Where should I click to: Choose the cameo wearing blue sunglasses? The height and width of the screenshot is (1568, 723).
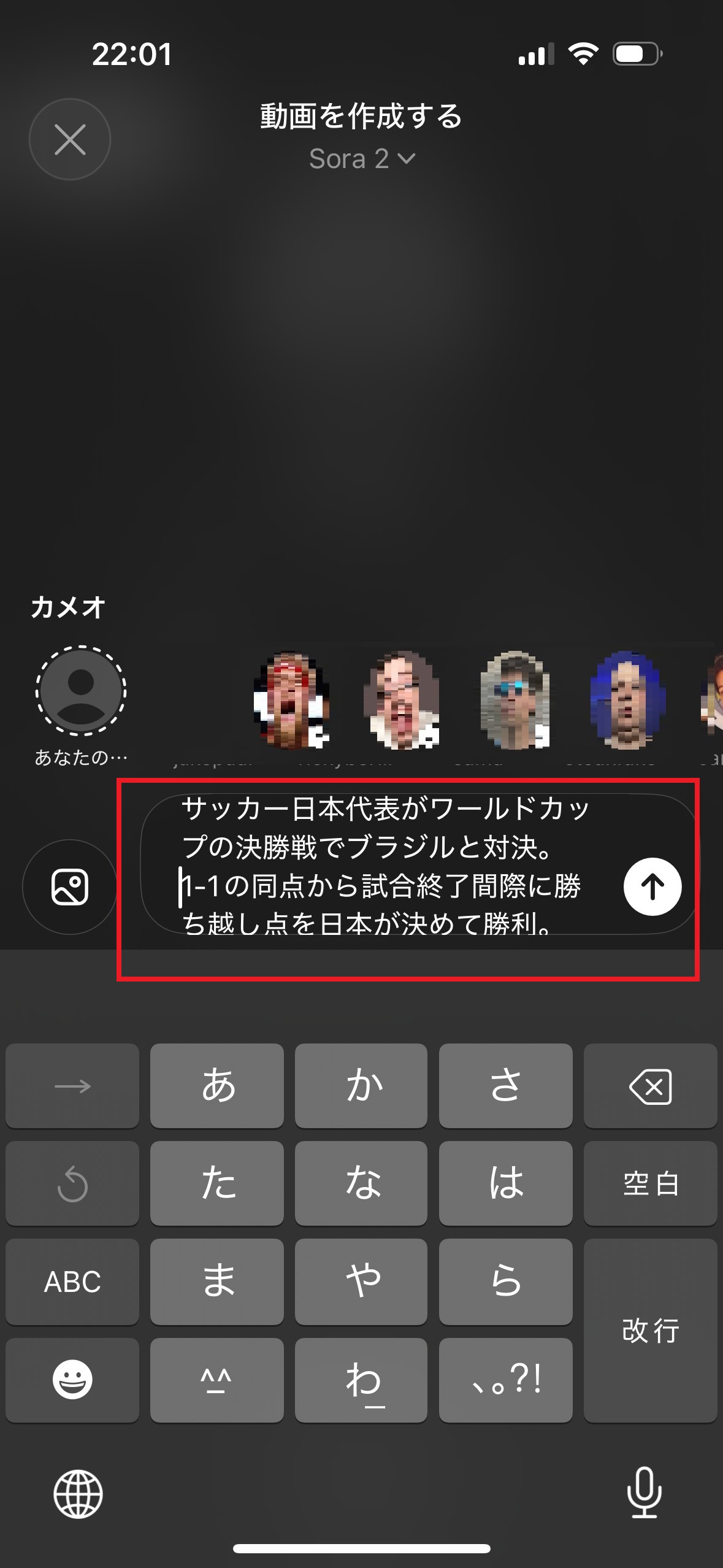point(514,700)
